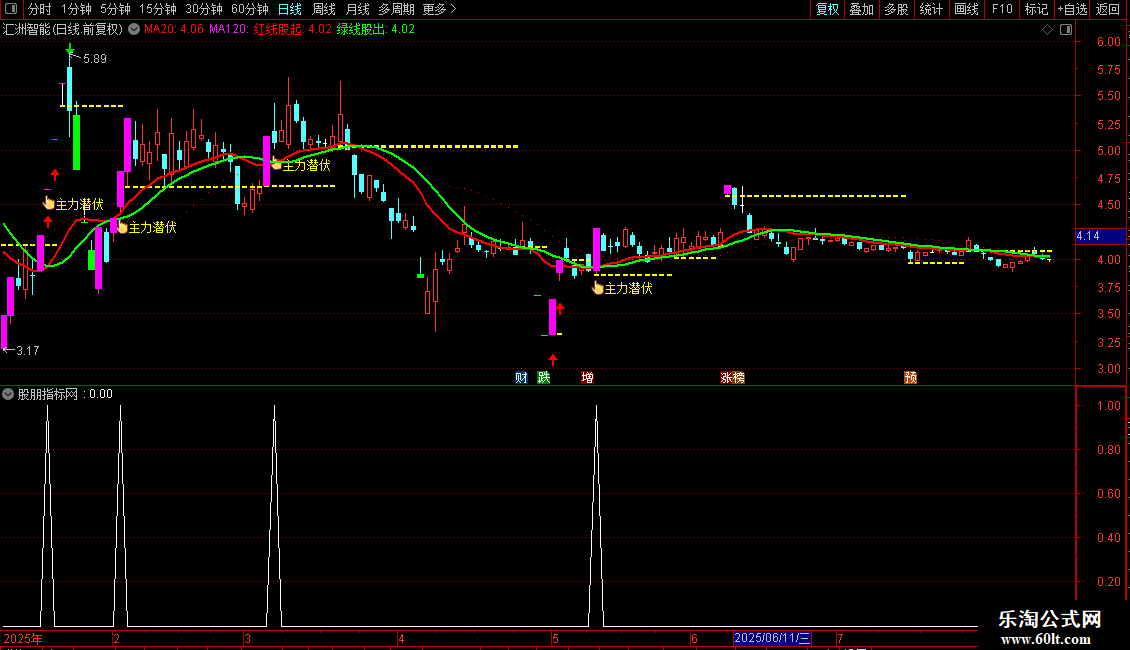Click the 主力潜伏 signal in March

pos(301,165)
